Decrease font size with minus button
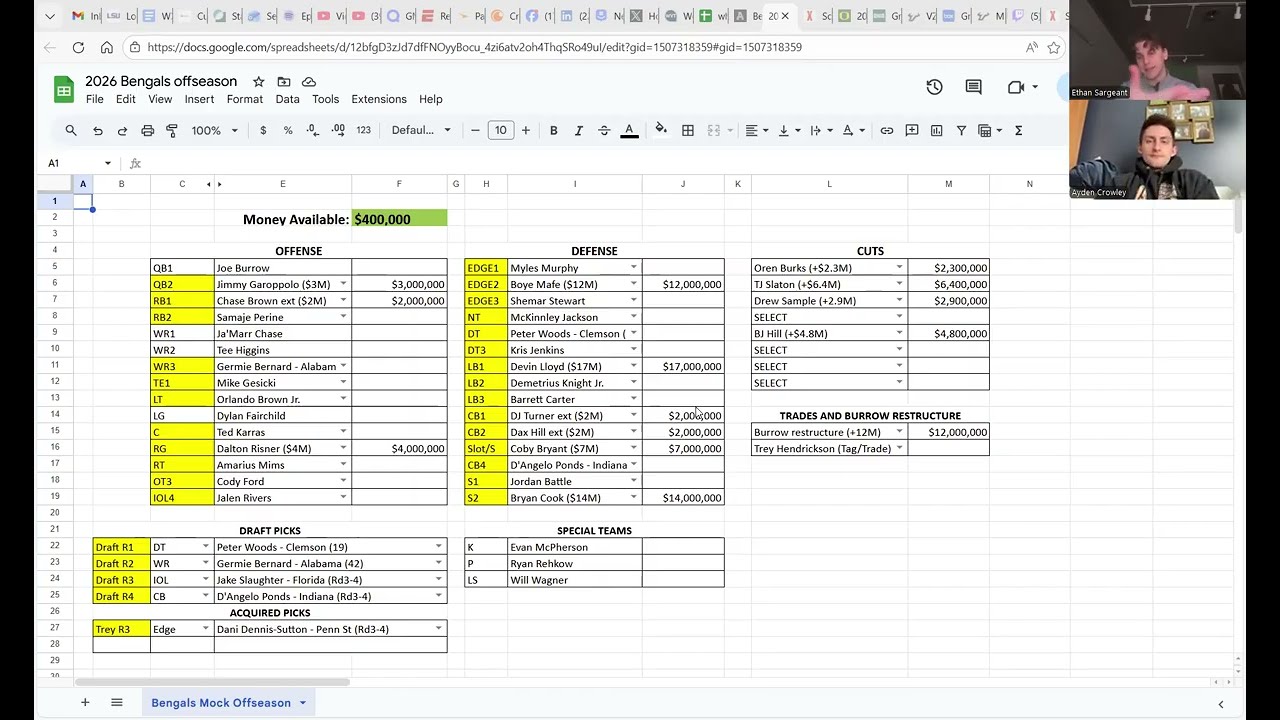The width and height of the screenshot is (1280, 720). point(475,130)
